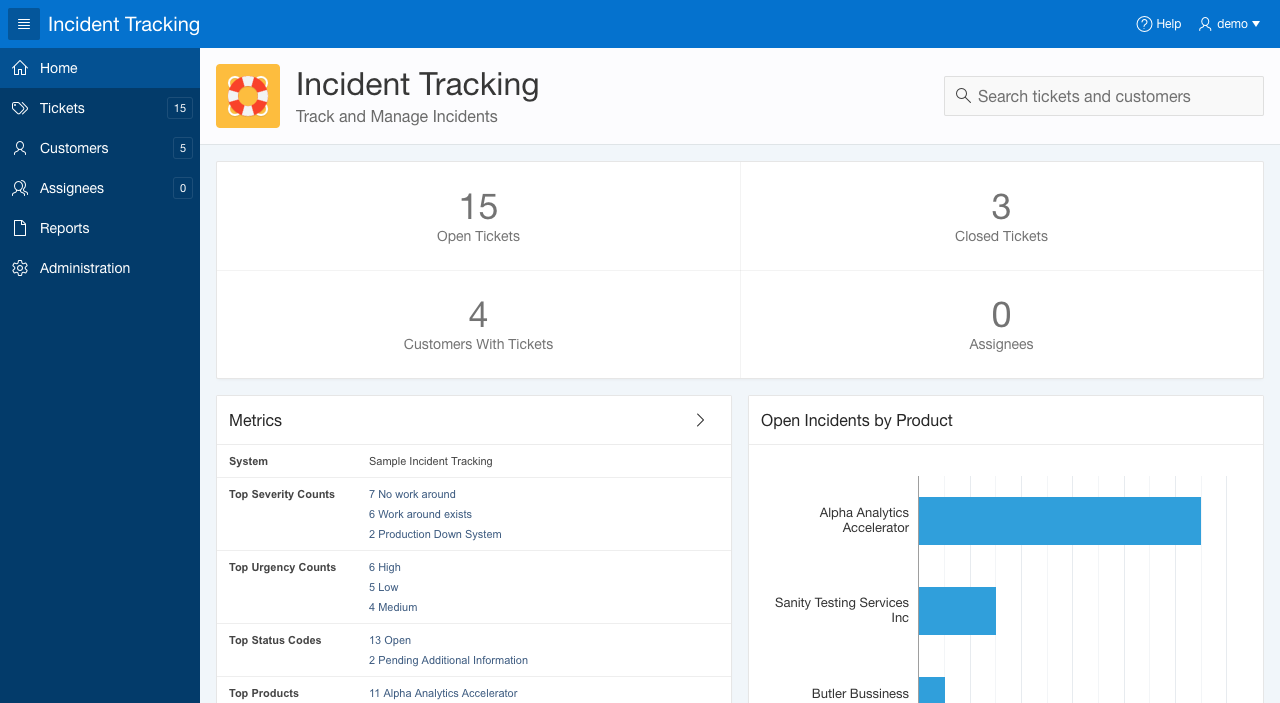Open the Tickets count badge showing 15

[x=180, y=108]
